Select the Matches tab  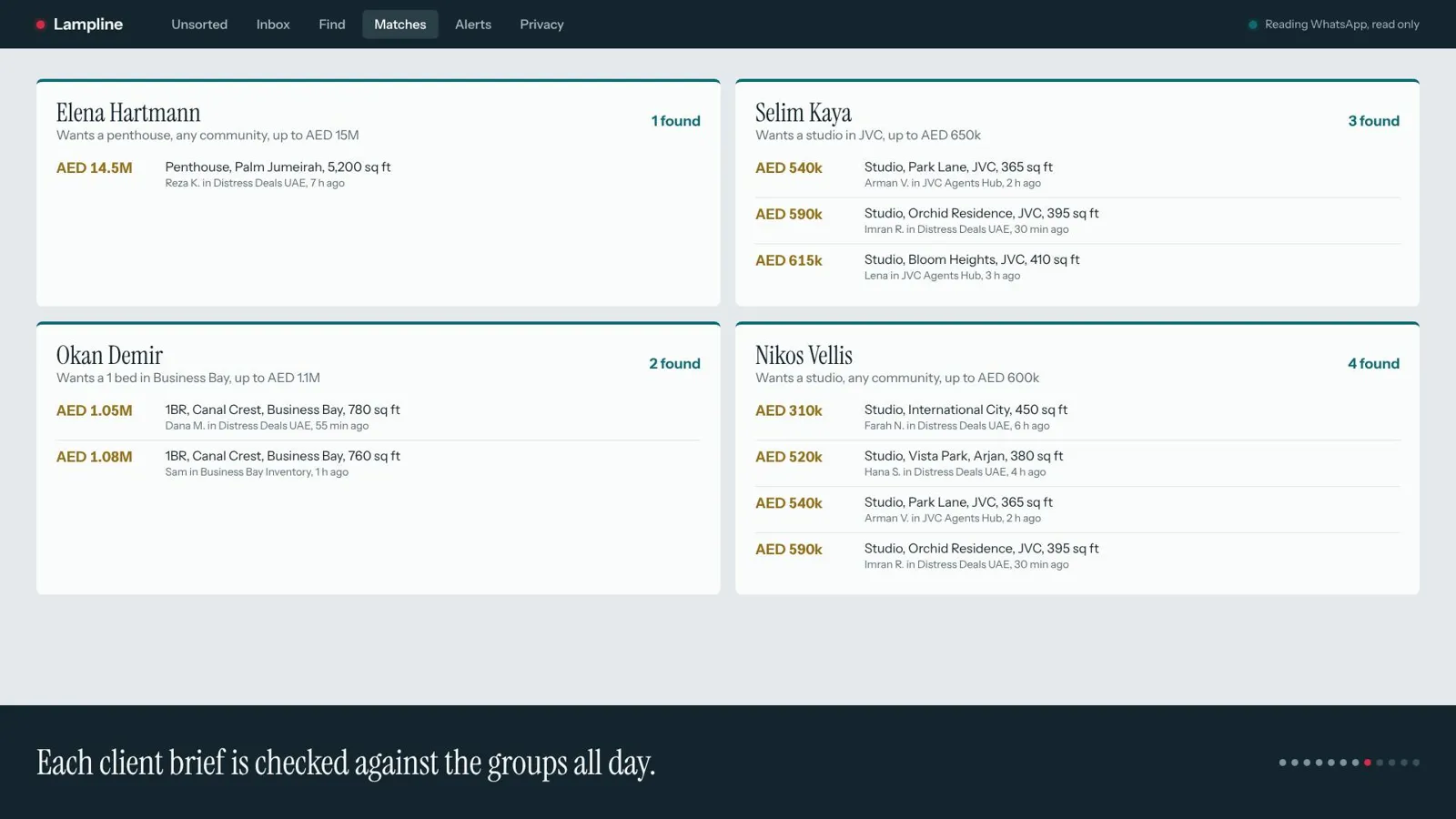[400, 25]
